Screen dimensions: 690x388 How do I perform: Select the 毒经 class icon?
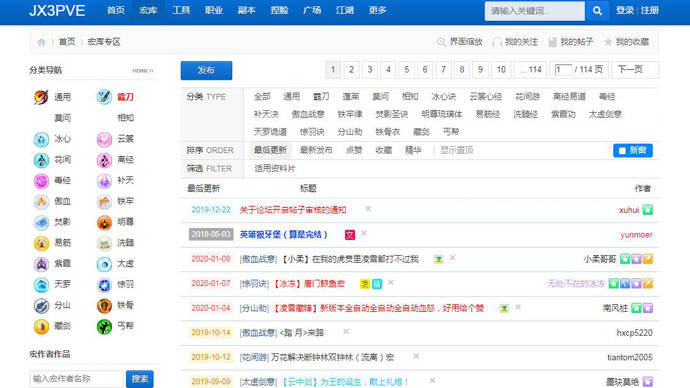coord(41,181)
